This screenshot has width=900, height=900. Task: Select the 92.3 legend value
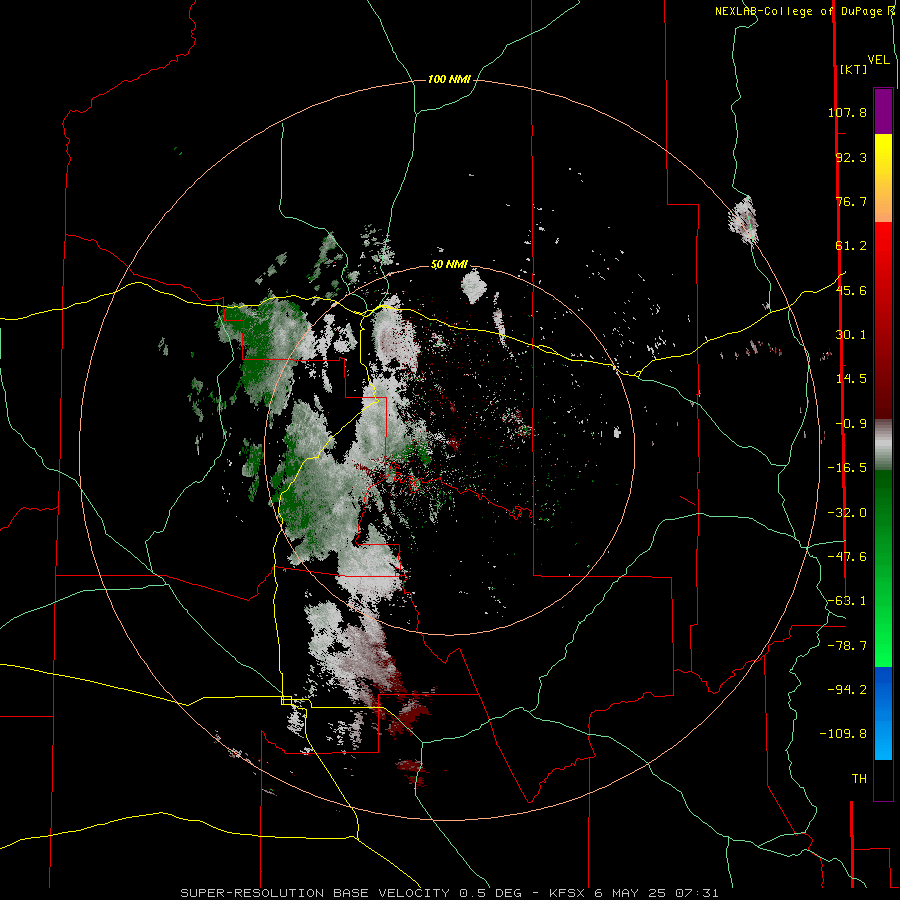851,157
